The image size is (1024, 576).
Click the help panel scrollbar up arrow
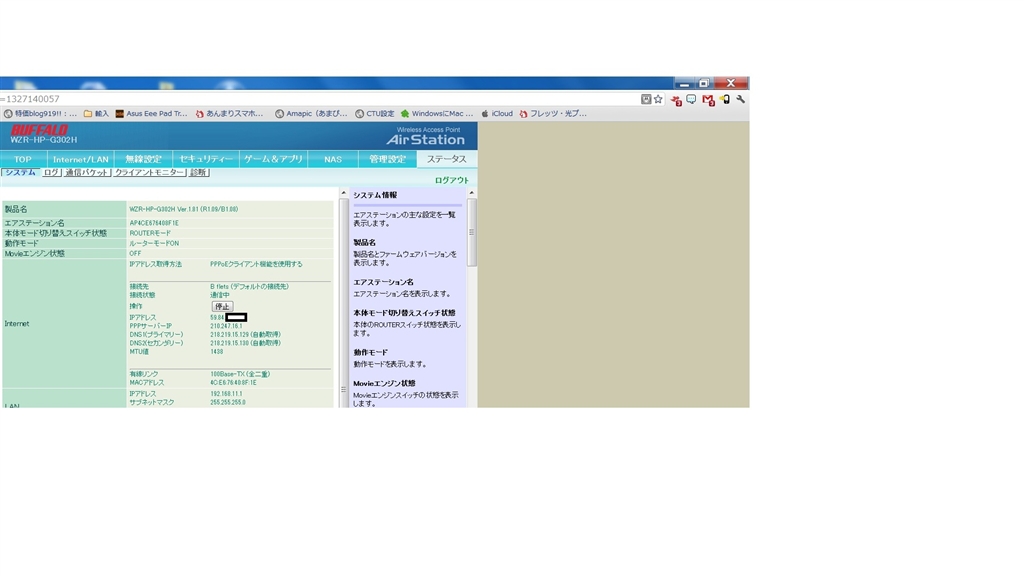tap(472, 193)
